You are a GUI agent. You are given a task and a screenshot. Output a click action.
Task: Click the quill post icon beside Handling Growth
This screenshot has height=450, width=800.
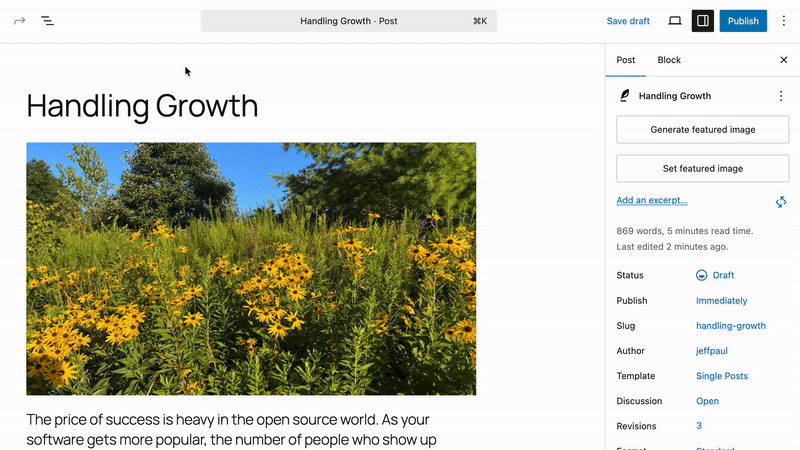(624, 95)
